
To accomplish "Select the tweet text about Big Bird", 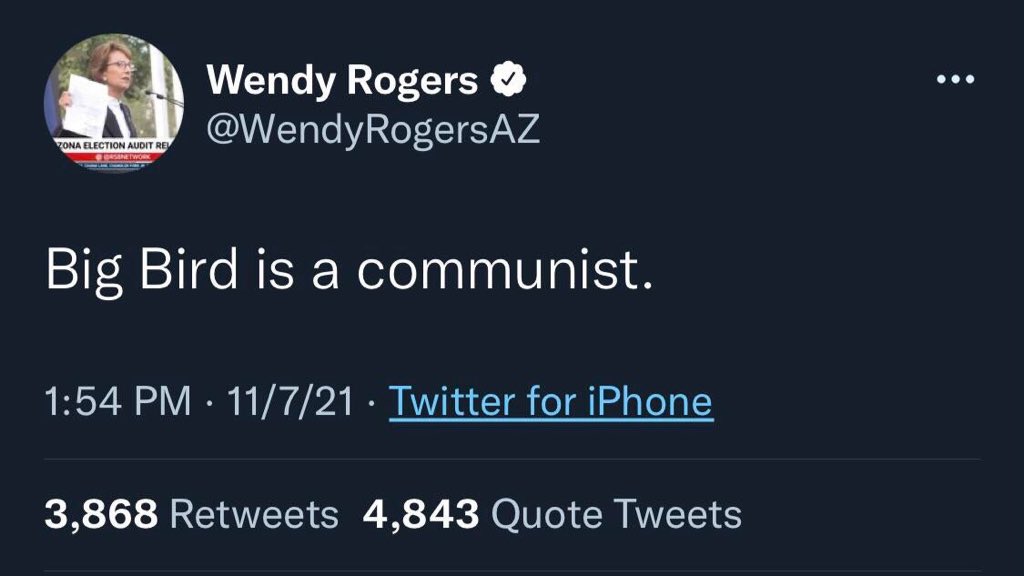I will pos(349,270).
